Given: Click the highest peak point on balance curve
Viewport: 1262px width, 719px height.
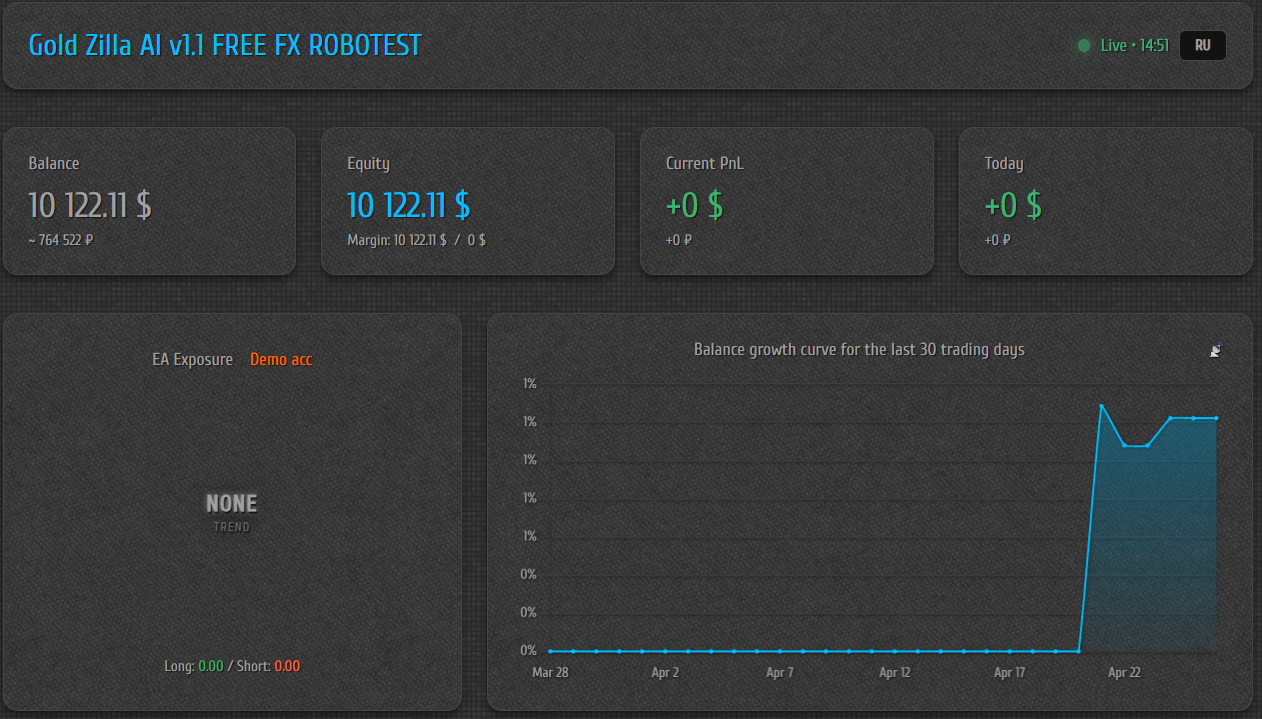Looking at the screenshot, I should pyautogui.click(x=1101, y=406).
